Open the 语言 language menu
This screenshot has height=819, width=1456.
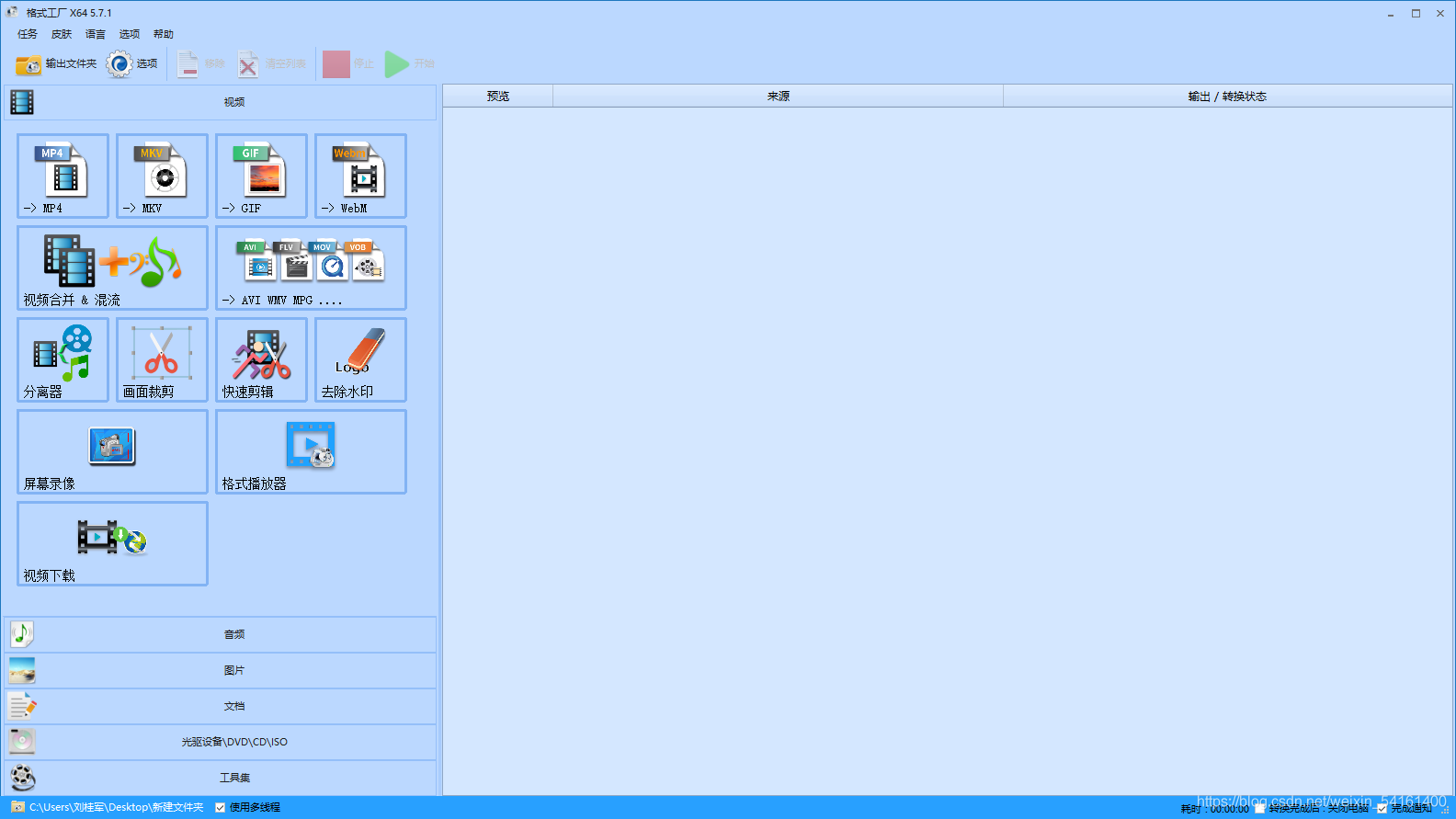point(96,34)
